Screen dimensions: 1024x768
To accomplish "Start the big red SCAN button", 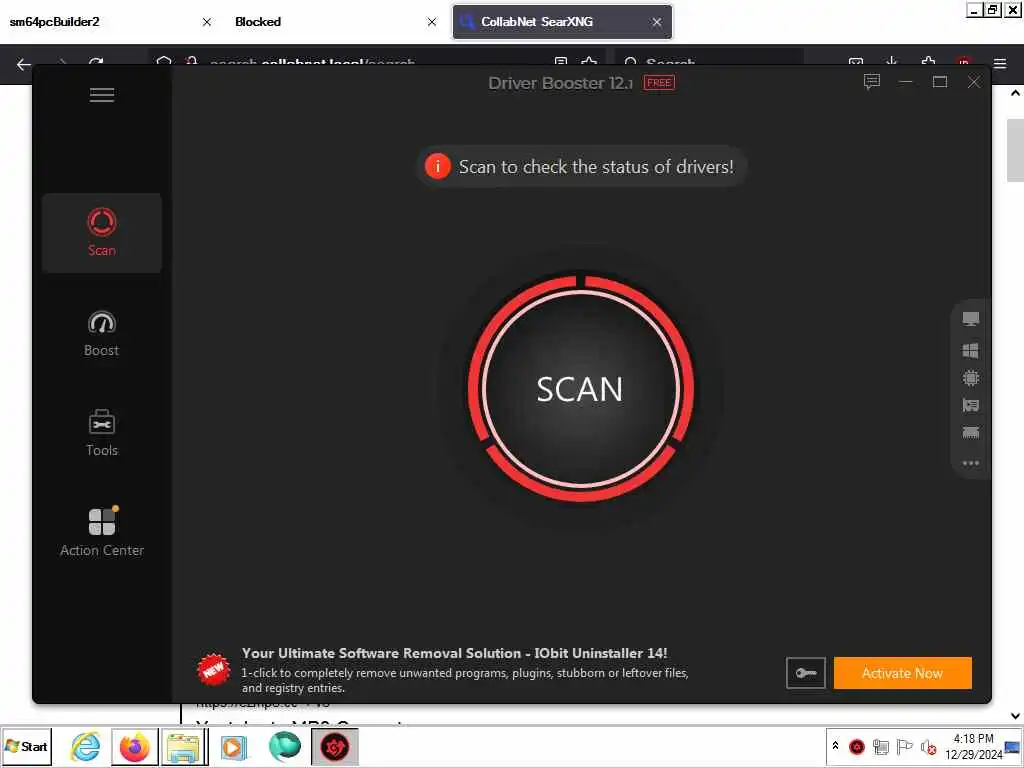I will click(580, 389).
